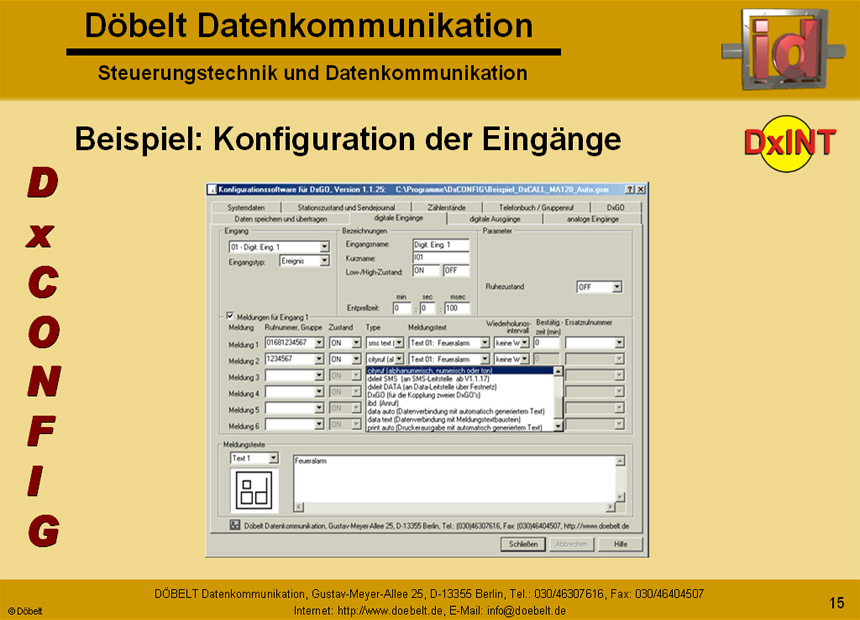Image resolution: width=860 pixels, height=620 pixels.
Task: Switch to Stationszustand und Sendejournal tab
Action: pyautogui.click(x=346, y=207)
